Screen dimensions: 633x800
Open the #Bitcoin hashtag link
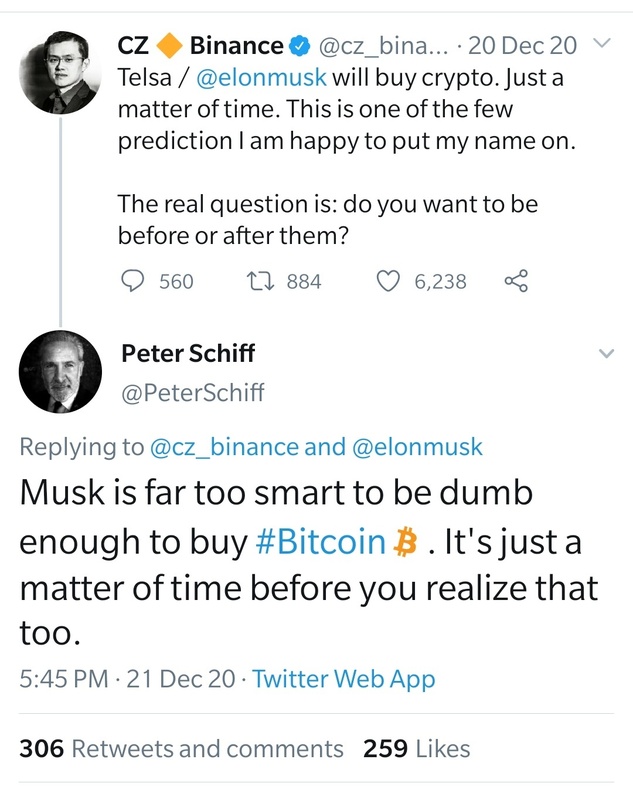pyautogui.click(x=319, y=543)
